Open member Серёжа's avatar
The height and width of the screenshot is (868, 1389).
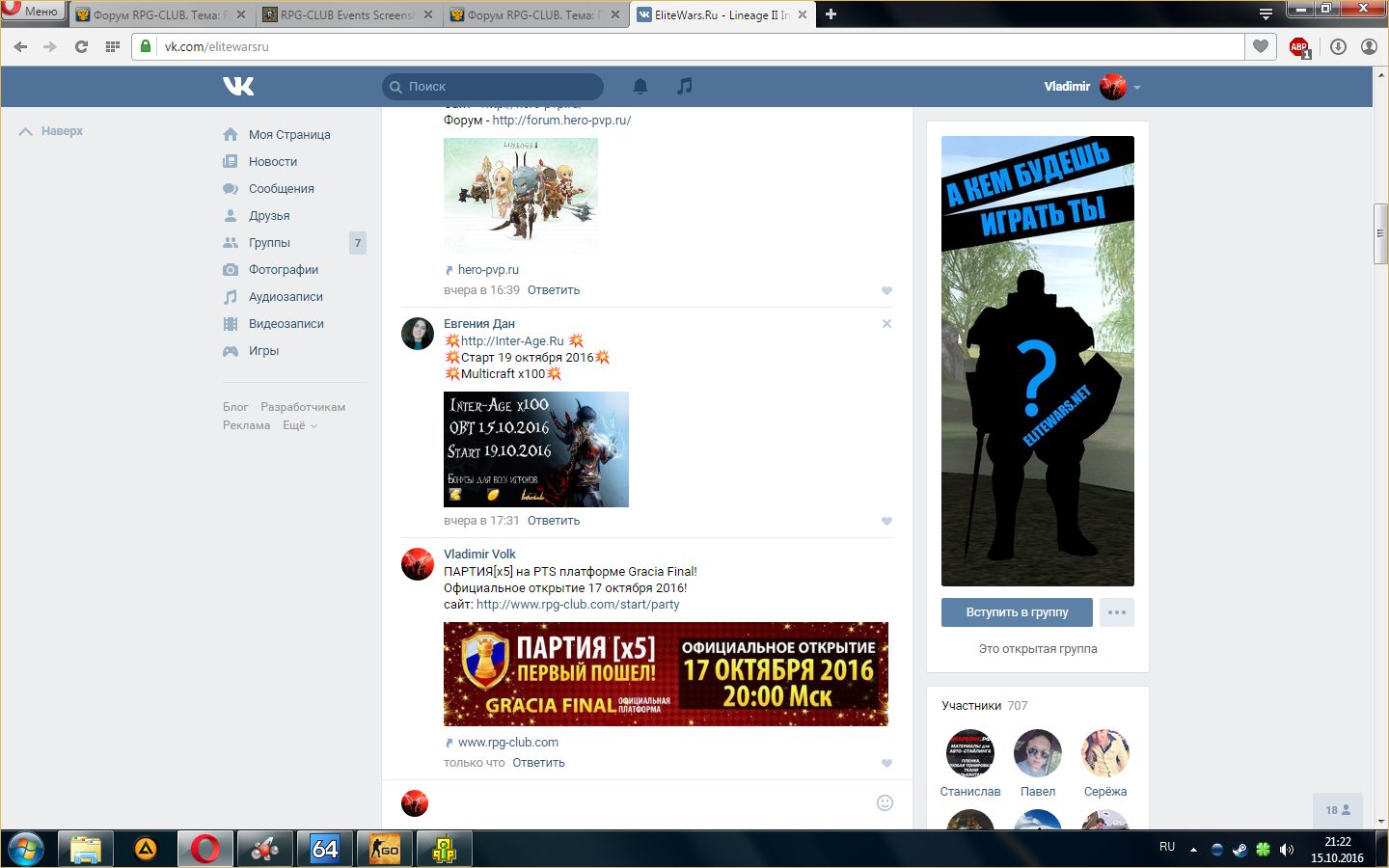1105,753
